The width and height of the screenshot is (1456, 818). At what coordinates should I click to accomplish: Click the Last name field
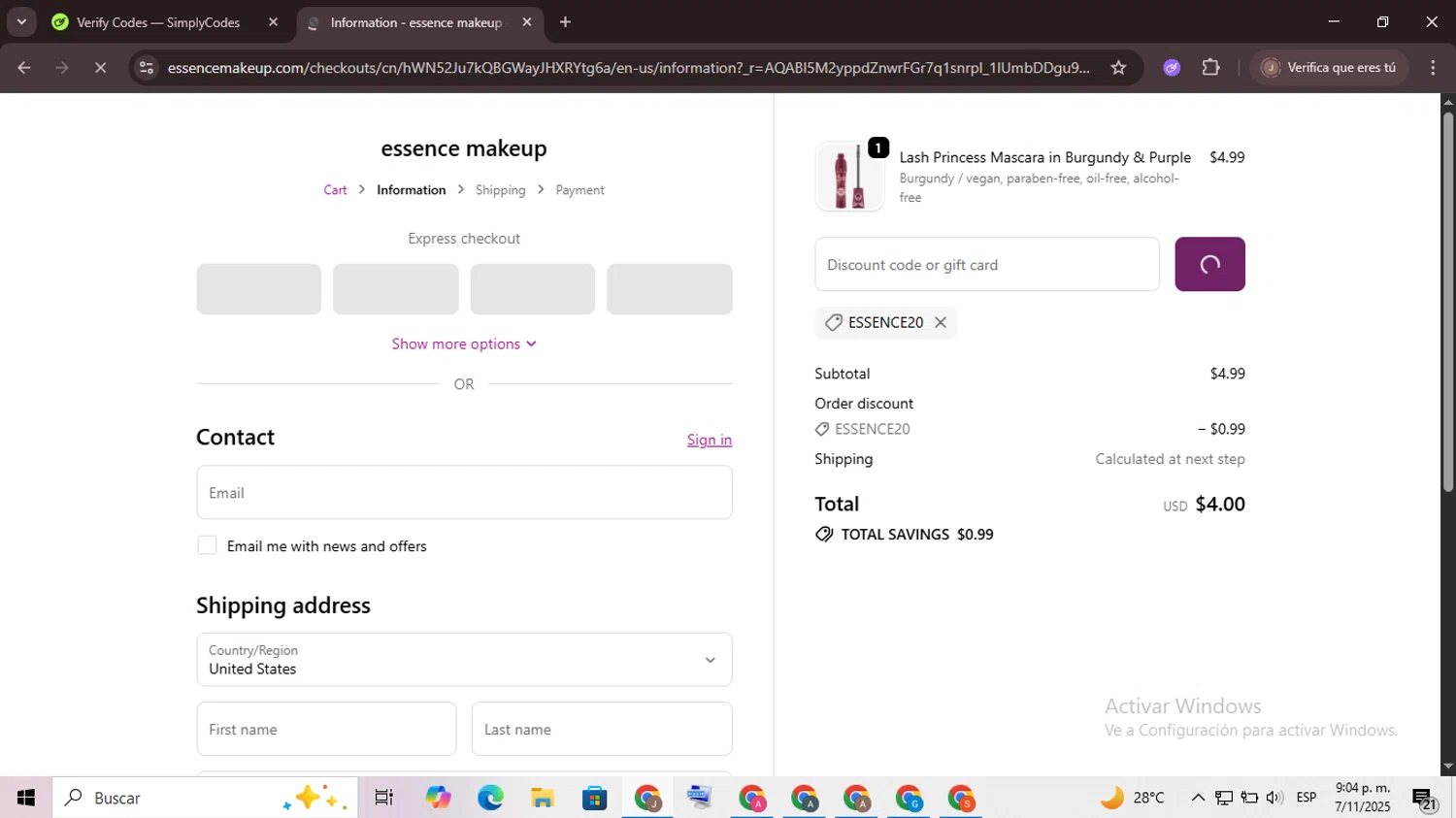pos(602,729)
